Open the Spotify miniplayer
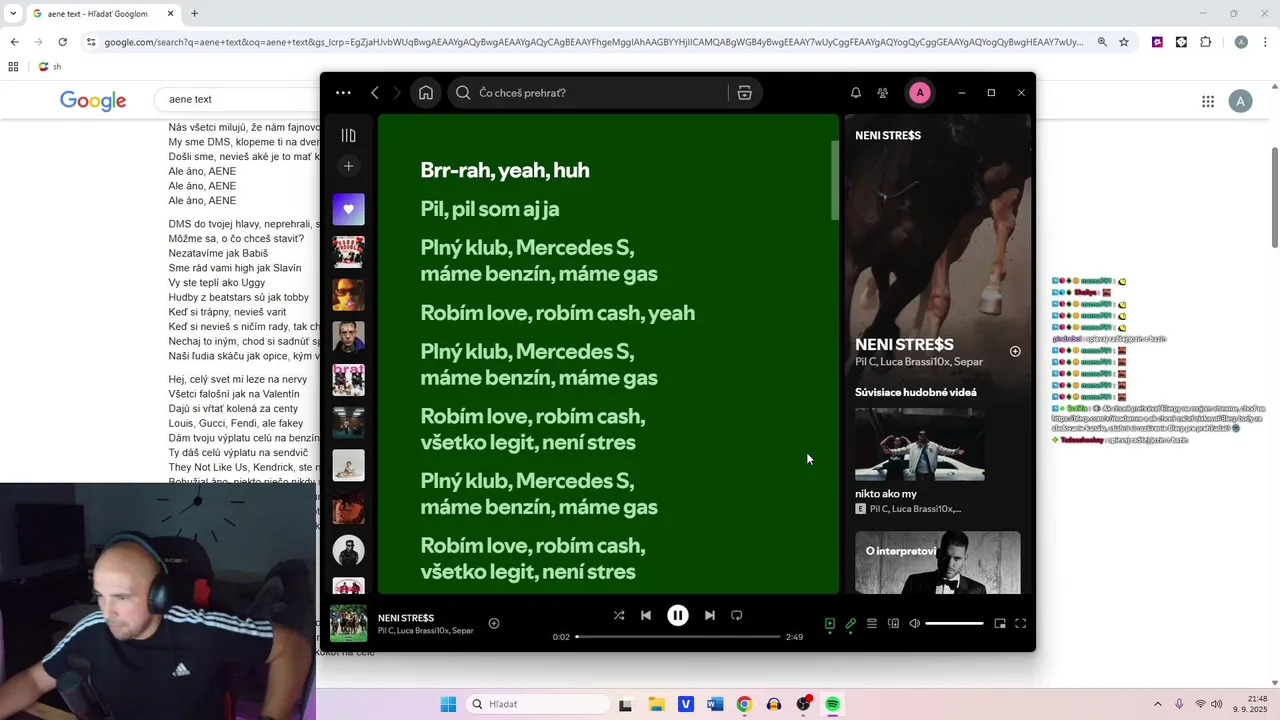The width and height of the screenshot is (1280, 720). [x=1000, y=624]
